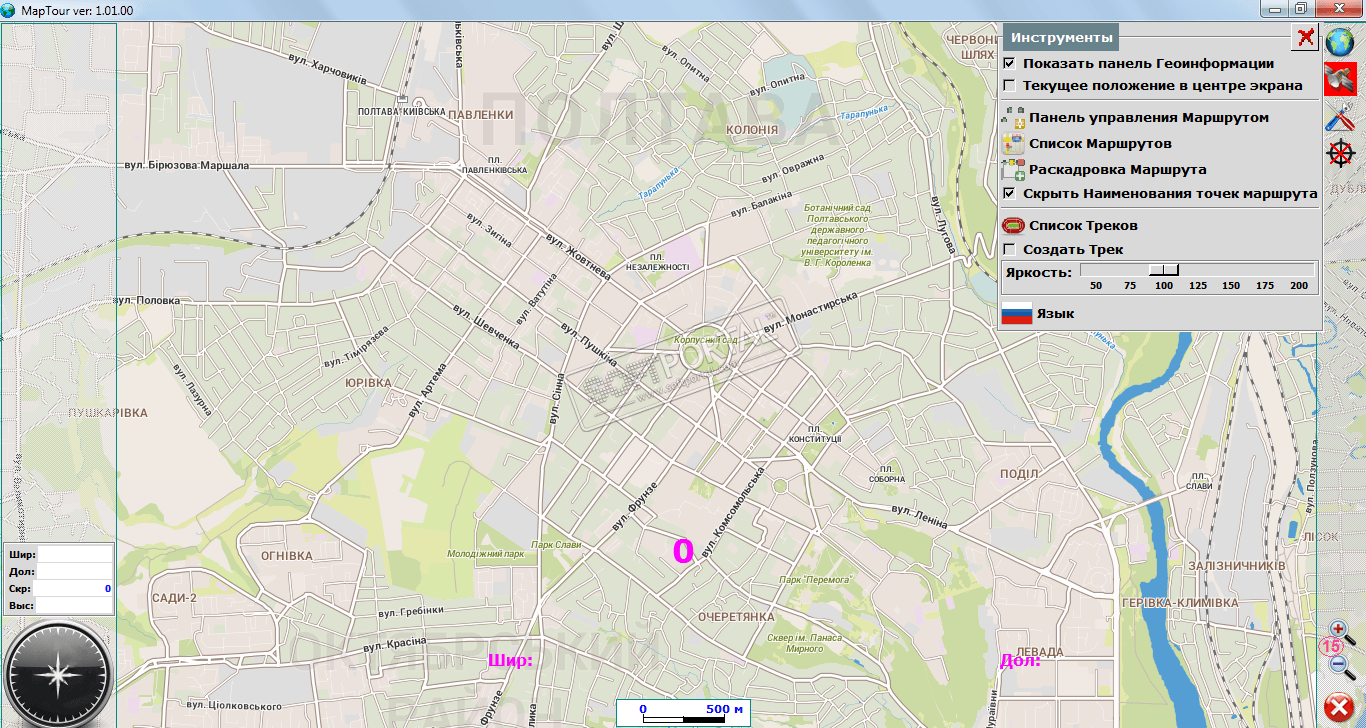
Task: Open Список Маршрутов
Action: (1100, 143)
